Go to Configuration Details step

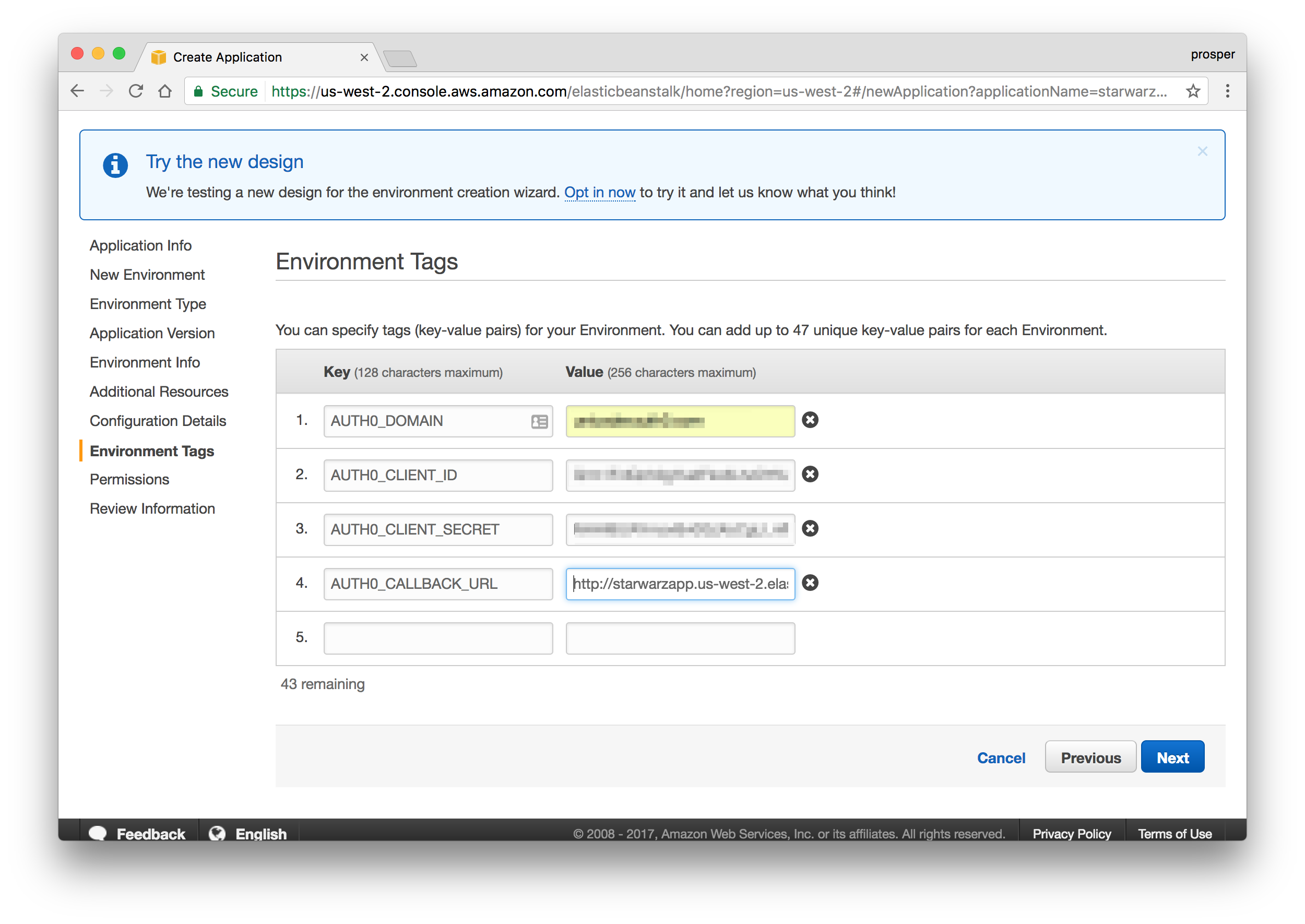point(158,421)
